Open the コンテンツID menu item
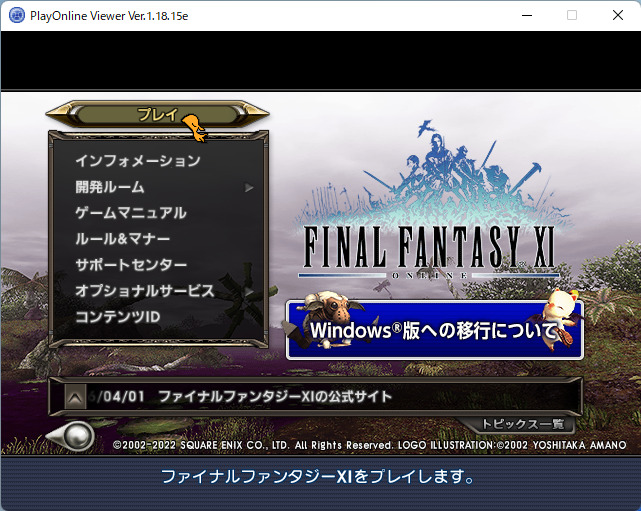641x511 pixels. (118, 317)
